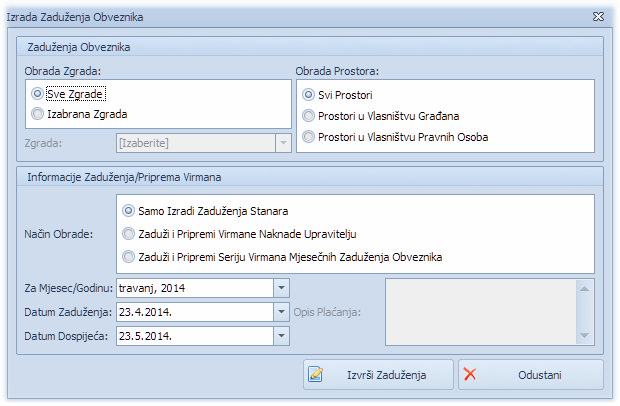
Task: Open the Datum Zaduženja date picker
Action: tap(279, 312)
